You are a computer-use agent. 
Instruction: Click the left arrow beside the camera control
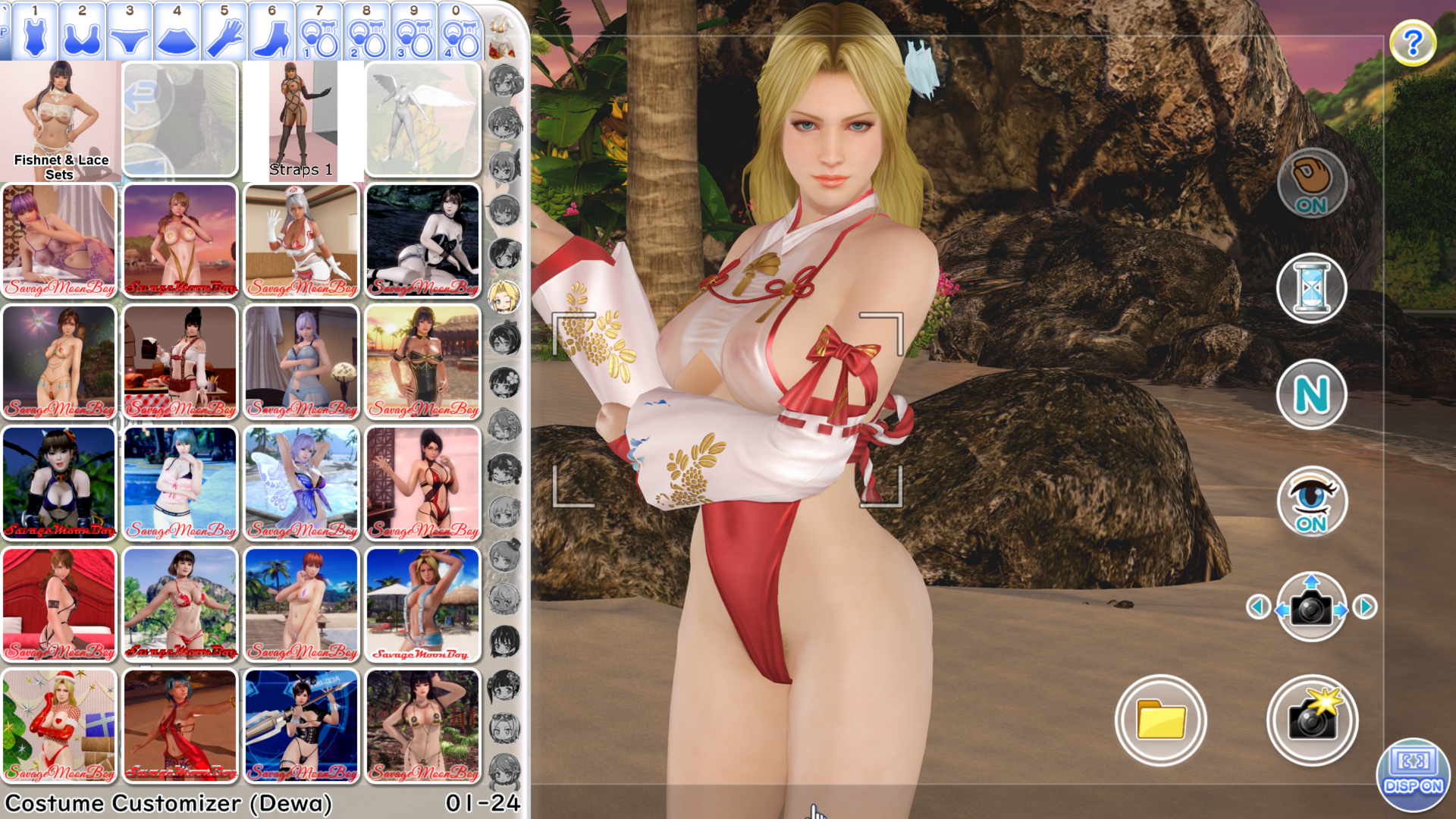point(1259,607)
